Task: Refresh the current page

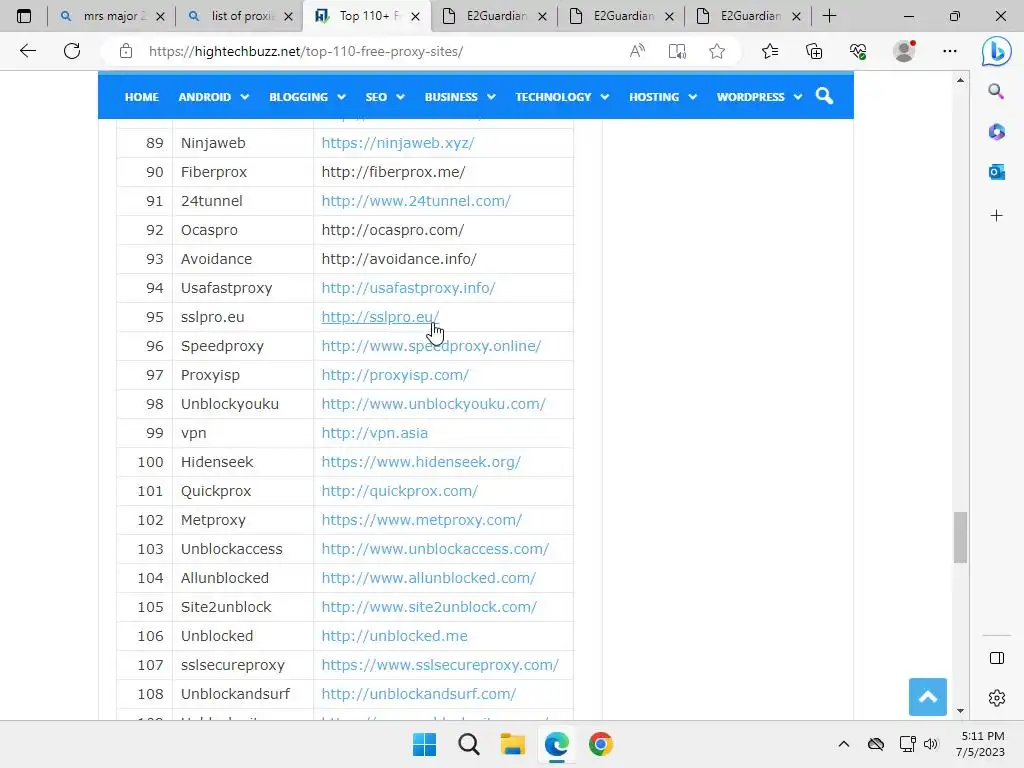Action: click(72, 51)
